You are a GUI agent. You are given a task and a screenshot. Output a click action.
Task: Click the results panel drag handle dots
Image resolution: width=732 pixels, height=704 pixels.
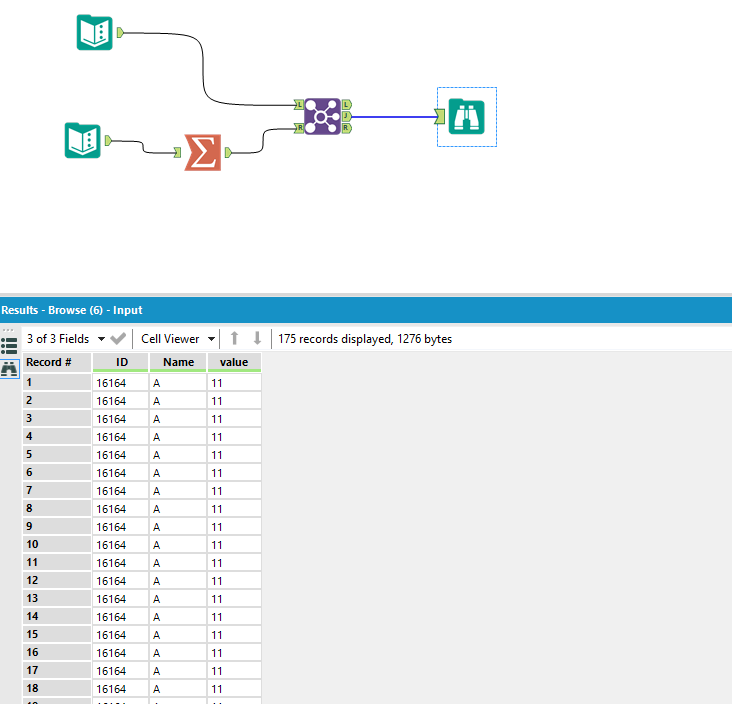[8, 330]
